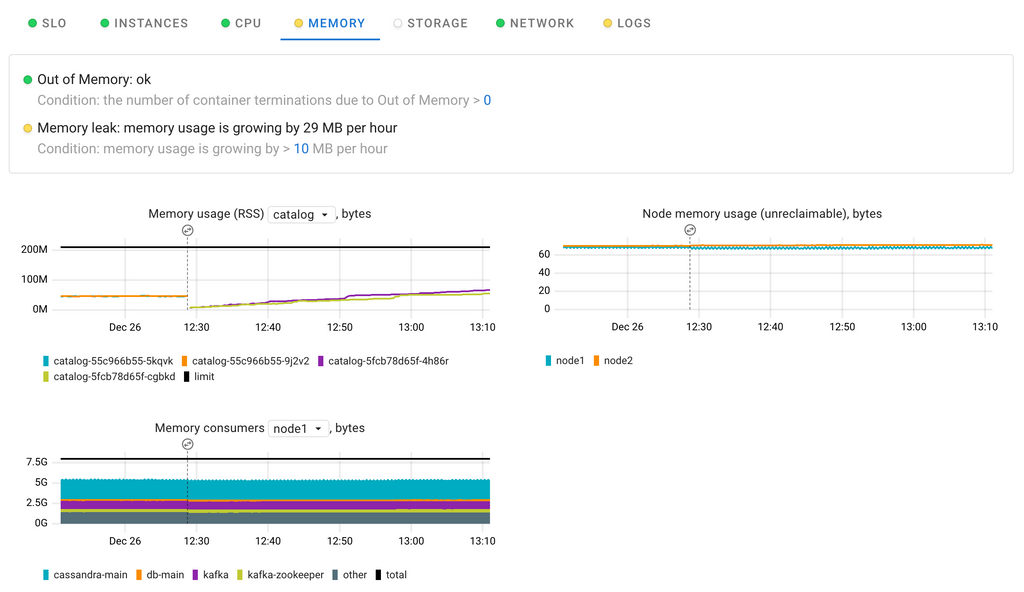
Task: Toggle node2 series in node memory legend
Action: [x=617, y=360]
